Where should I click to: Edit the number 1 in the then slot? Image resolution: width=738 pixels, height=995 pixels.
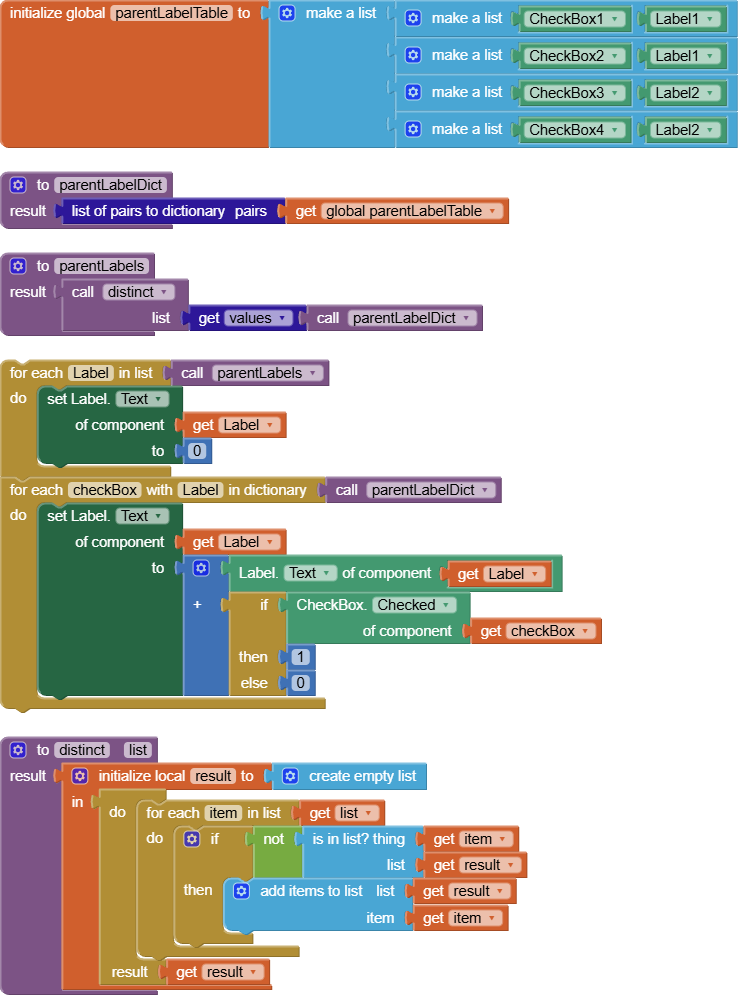[300, 657]
